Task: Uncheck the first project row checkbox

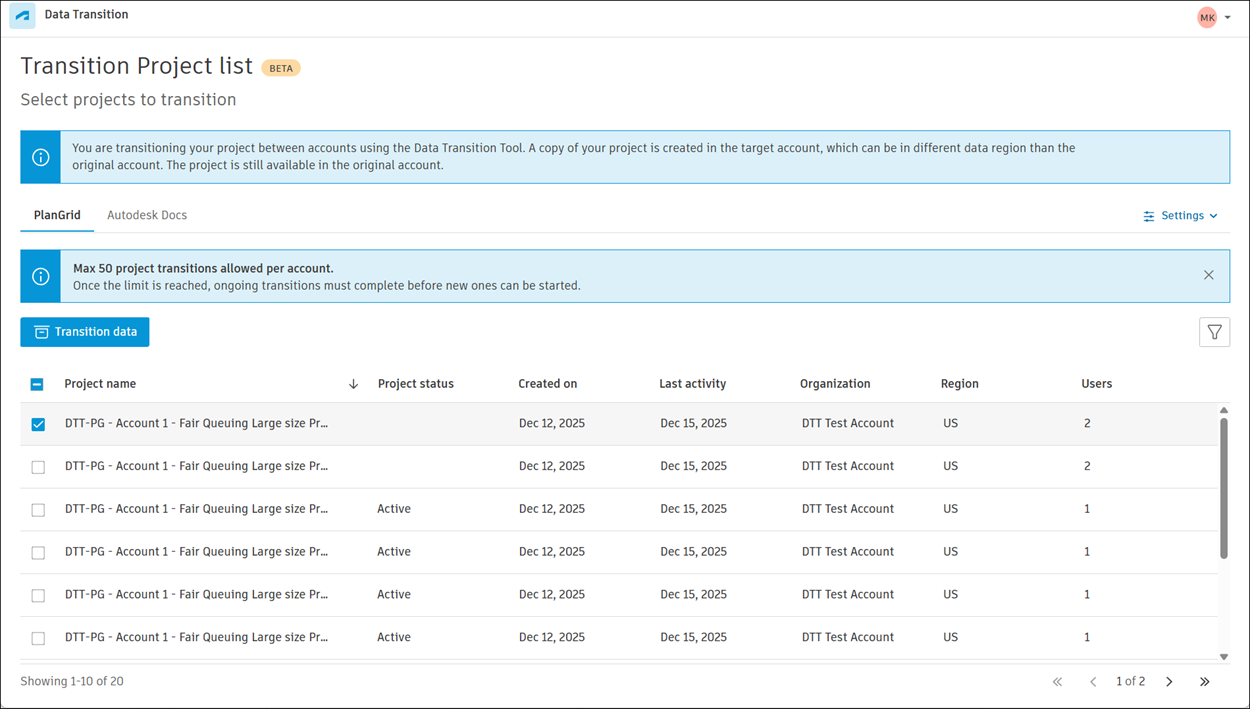Action: click(38, 424)
